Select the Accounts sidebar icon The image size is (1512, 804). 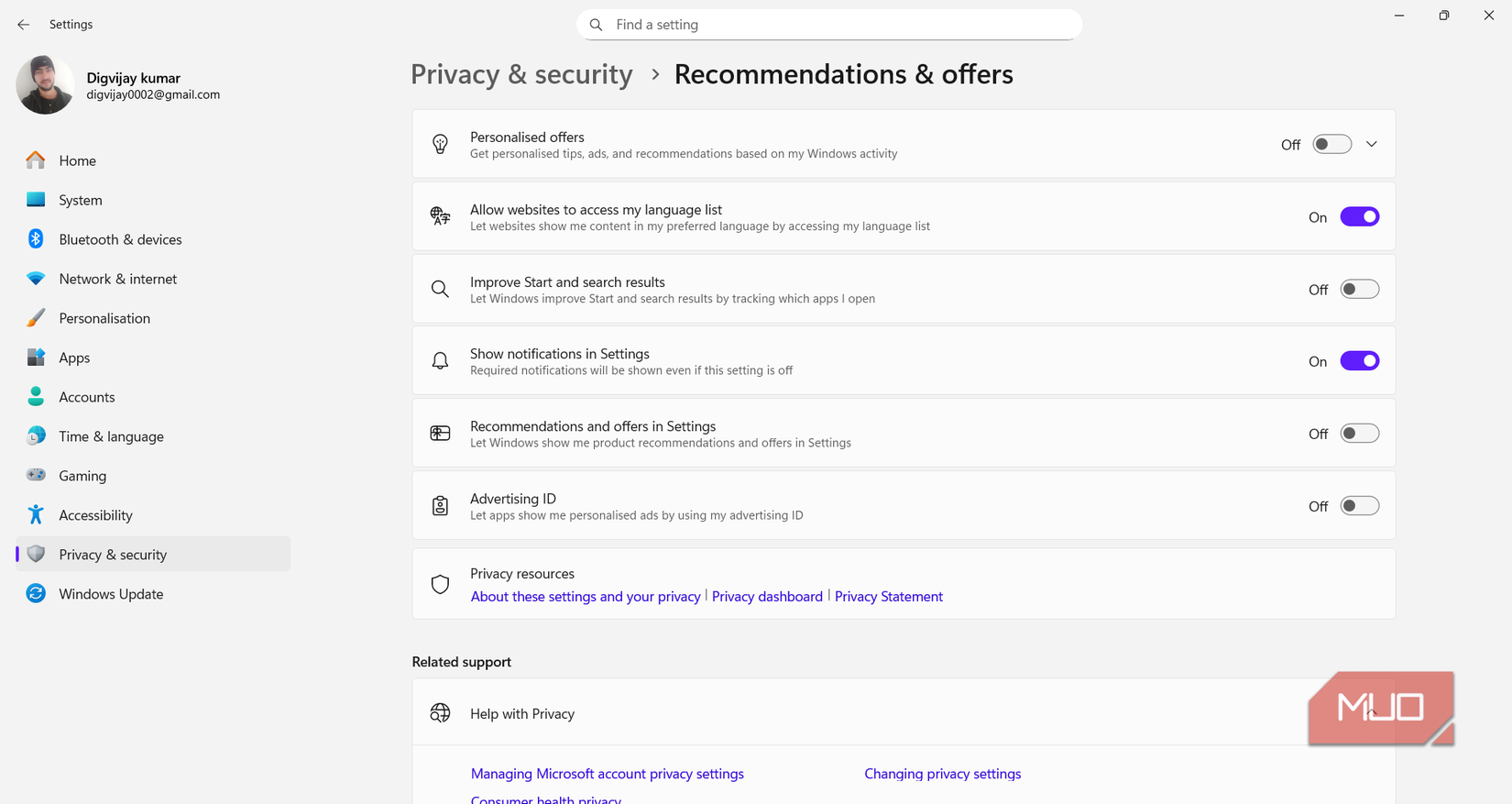pyautogui.click(x=35, y=396)
